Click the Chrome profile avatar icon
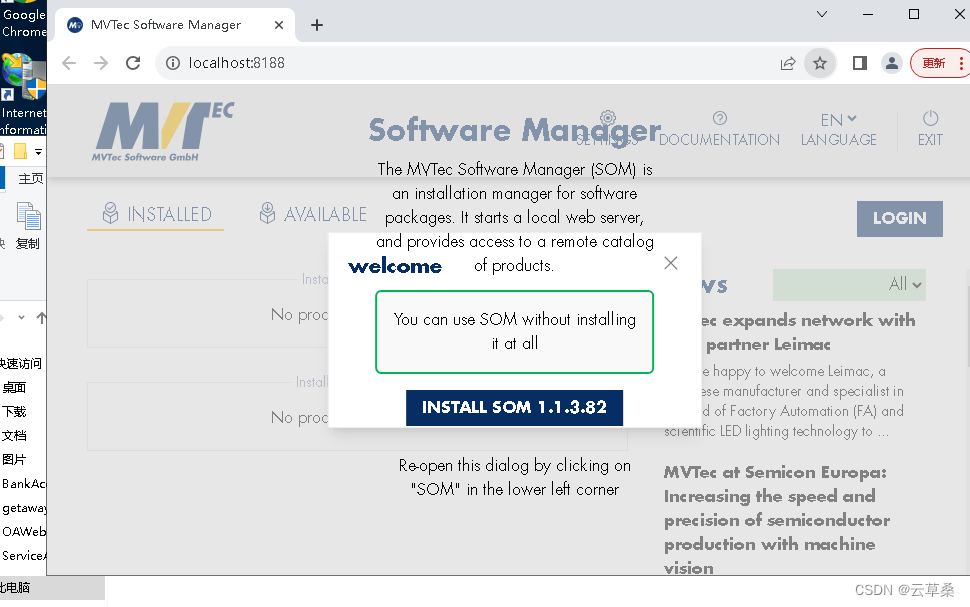 (x=891, y=62)
